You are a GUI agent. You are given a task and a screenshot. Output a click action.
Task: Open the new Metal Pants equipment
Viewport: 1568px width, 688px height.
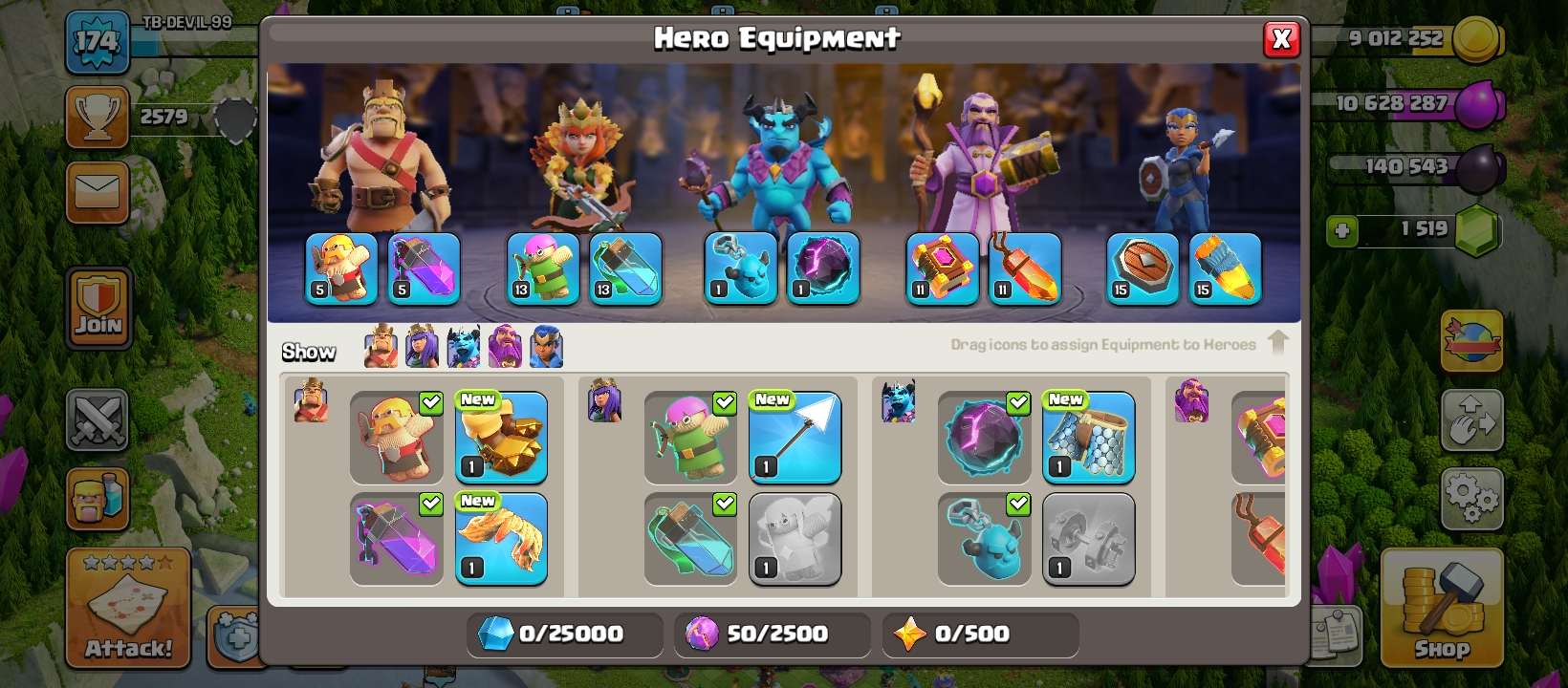1088,438
